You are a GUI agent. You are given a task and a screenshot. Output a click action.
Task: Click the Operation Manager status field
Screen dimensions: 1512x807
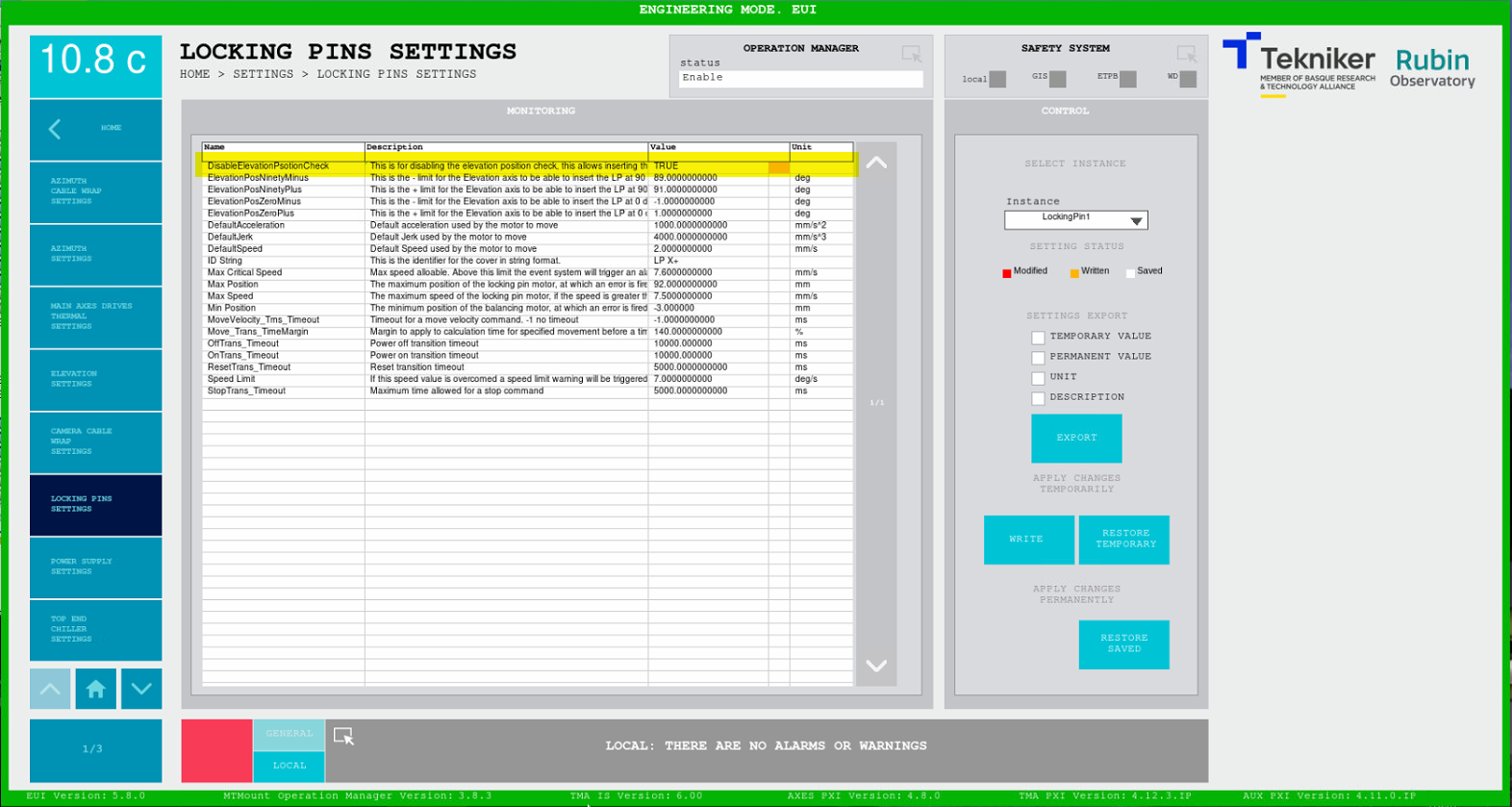[800, 79]
